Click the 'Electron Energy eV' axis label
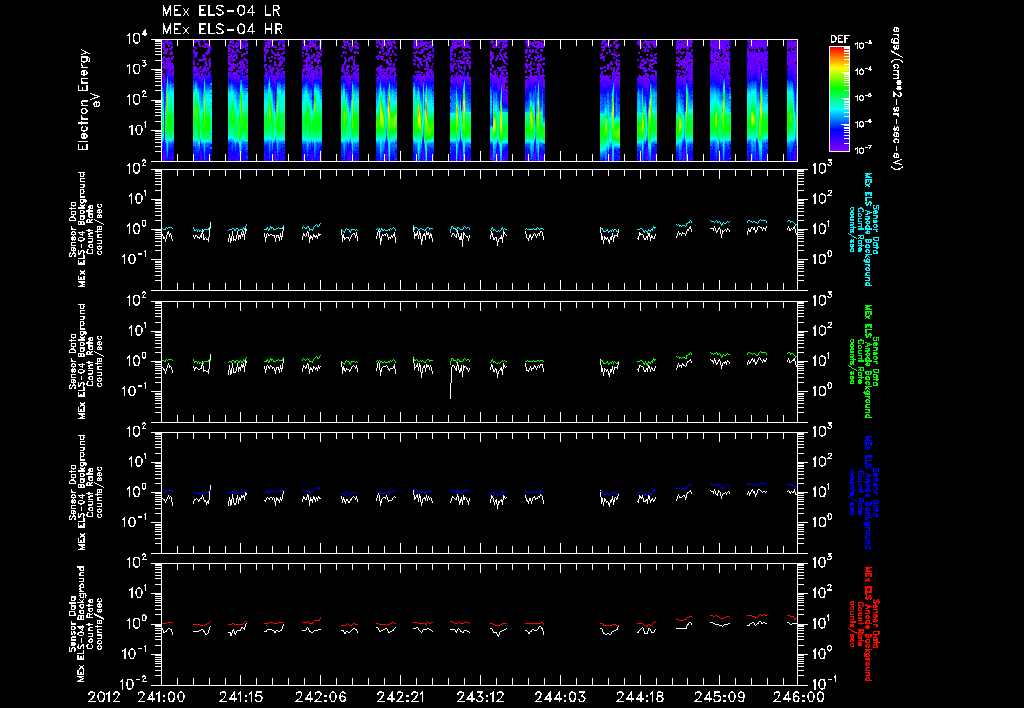The height and width of the screenshot is (708, 1024). (x=87, y=100)
